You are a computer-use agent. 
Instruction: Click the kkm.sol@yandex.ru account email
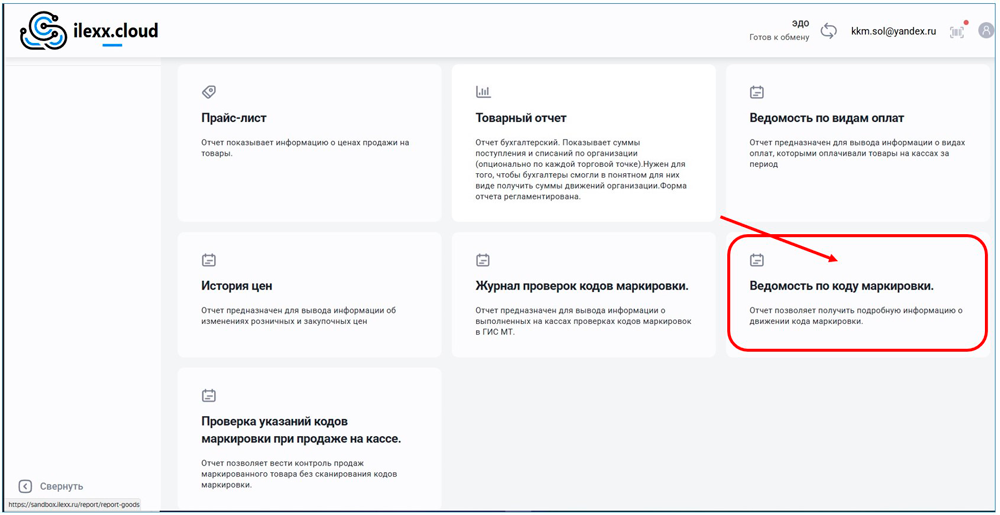pos(893,32)
